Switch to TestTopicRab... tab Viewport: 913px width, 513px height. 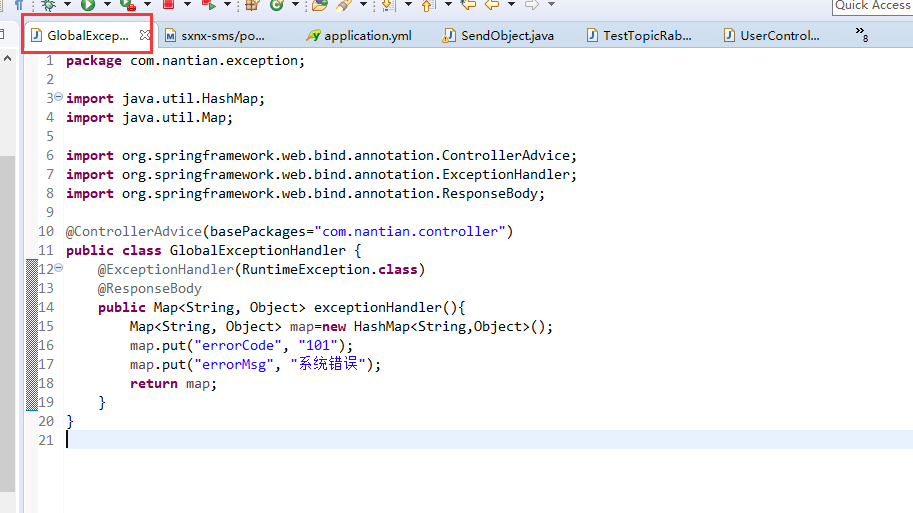tap(640, 36)
